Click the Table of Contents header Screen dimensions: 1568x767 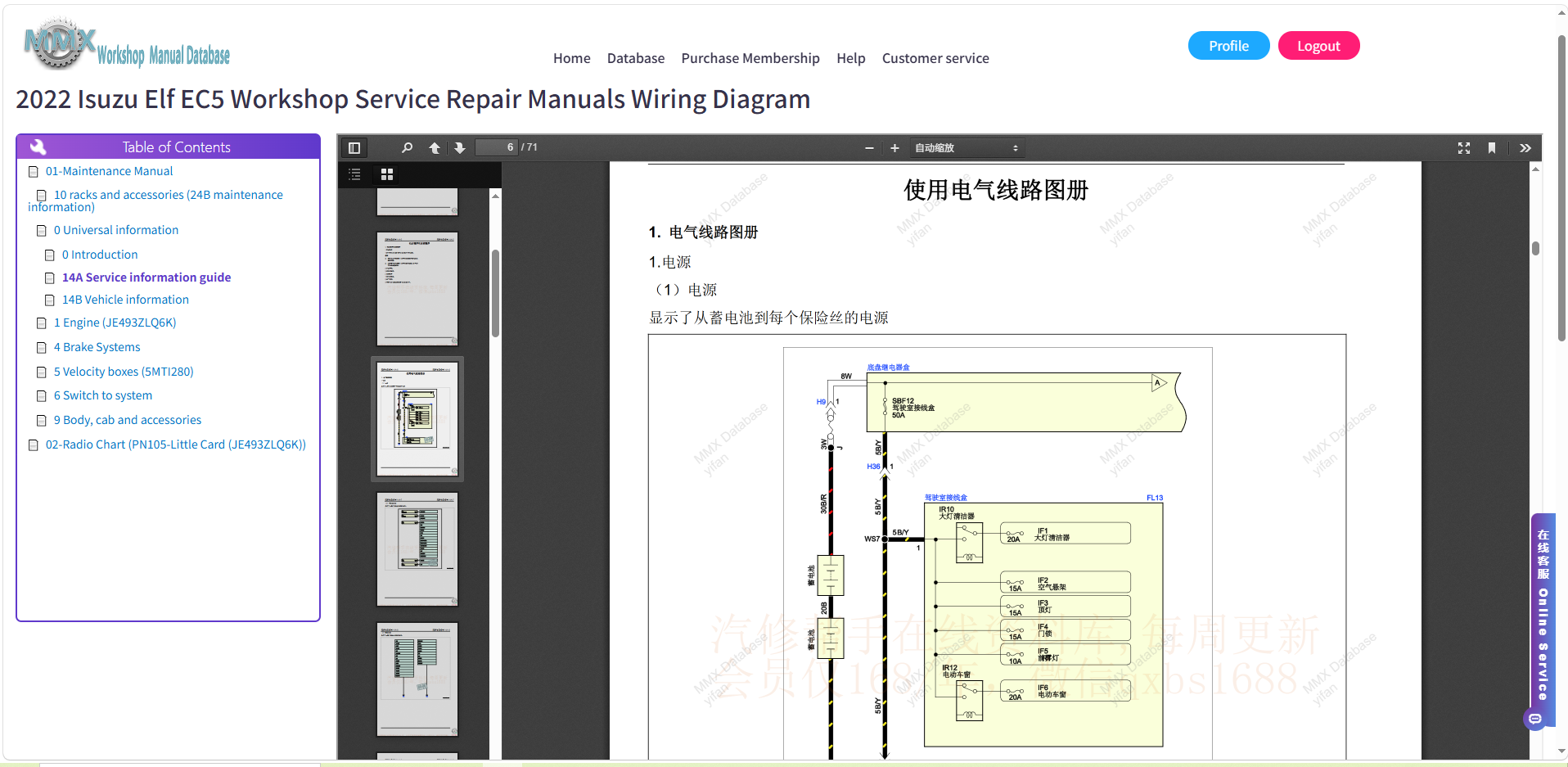click(168, 147)
